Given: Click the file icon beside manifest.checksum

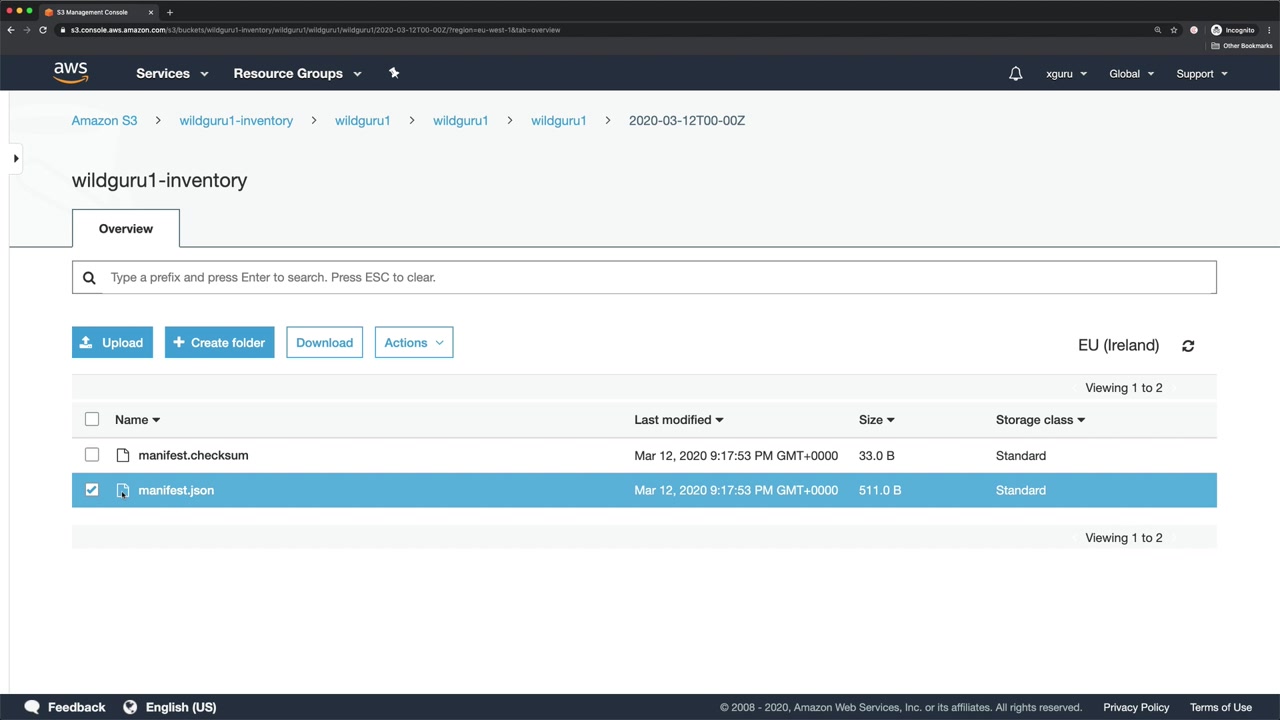Looking at the screenshot, I should point(123,456).
